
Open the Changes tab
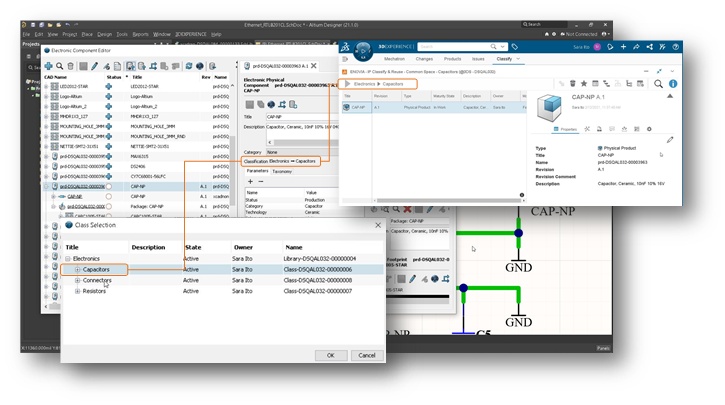tap(424, 59)
